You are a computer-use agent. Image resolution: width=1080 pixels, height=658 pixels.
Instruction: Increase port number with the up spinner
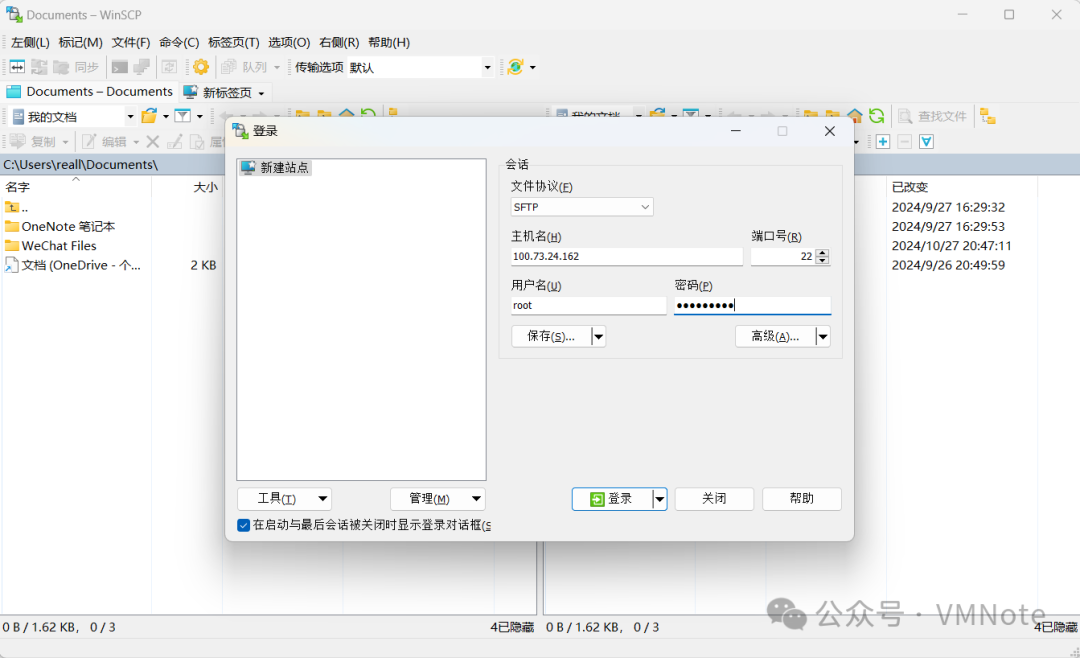click(822, 252)
